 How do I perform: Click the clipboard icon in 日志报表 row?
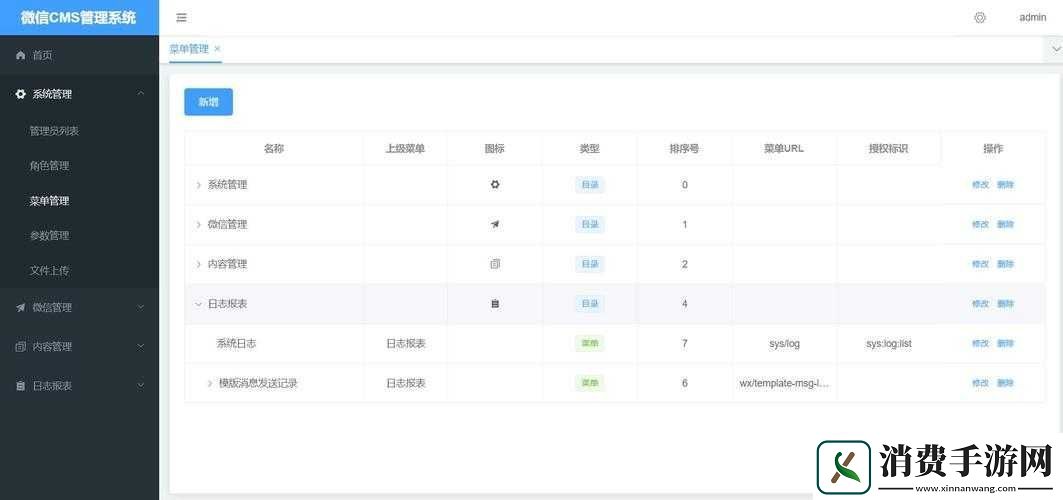click(495, 304)
